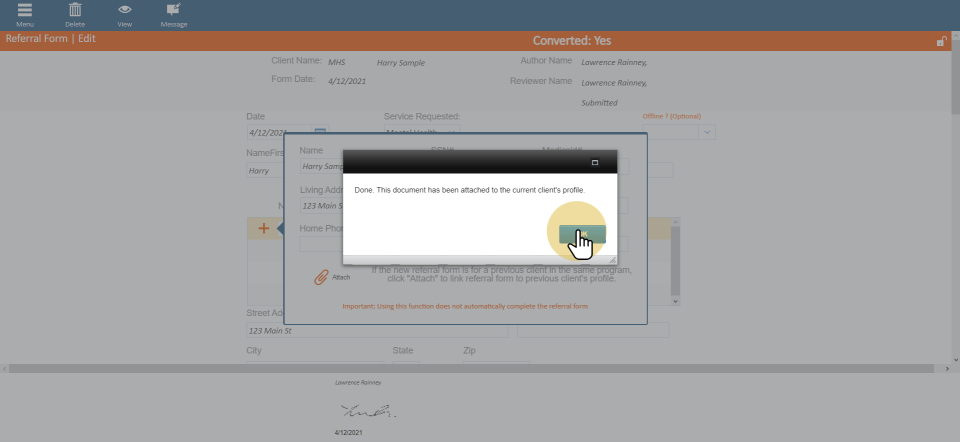The height and width of the screenshot is (442, 960).
Task: Click the View eye icon
Action: coord(125,10)
